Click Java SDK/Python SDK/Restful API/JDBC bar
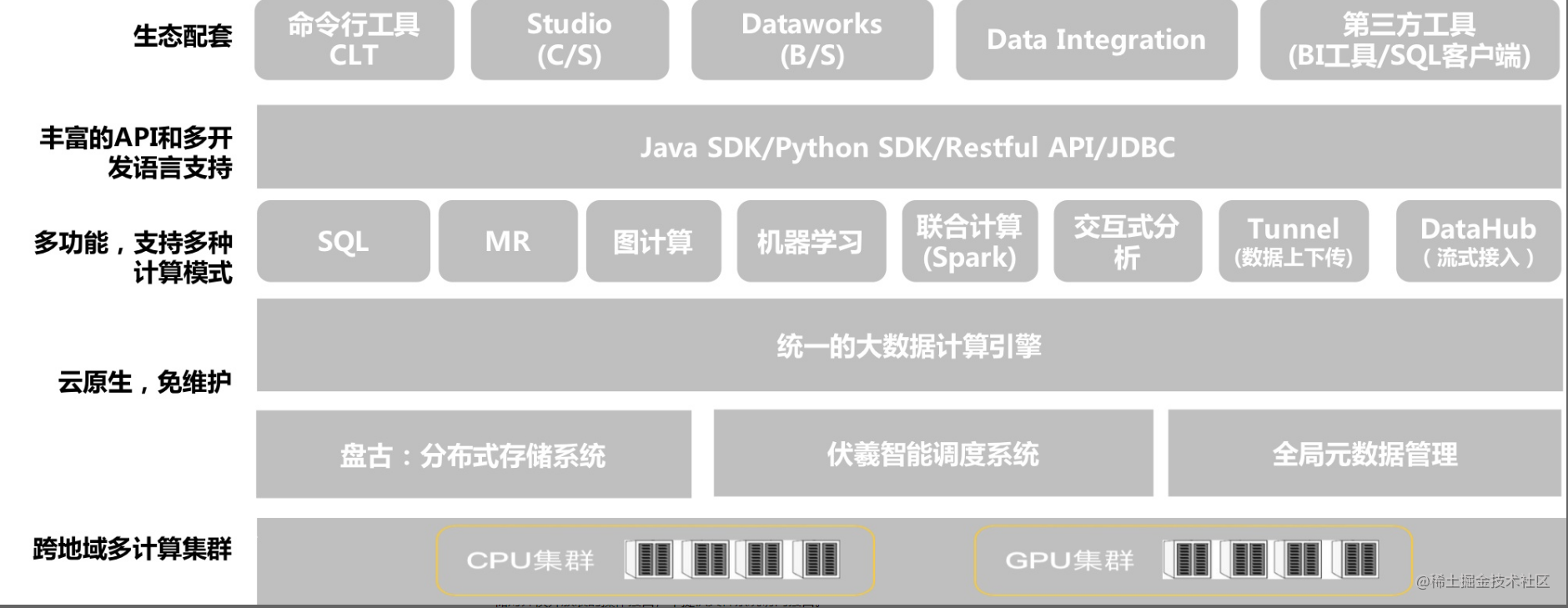Image resolution: width=1568 pixels, height=608 pixels. pos(908,147)
